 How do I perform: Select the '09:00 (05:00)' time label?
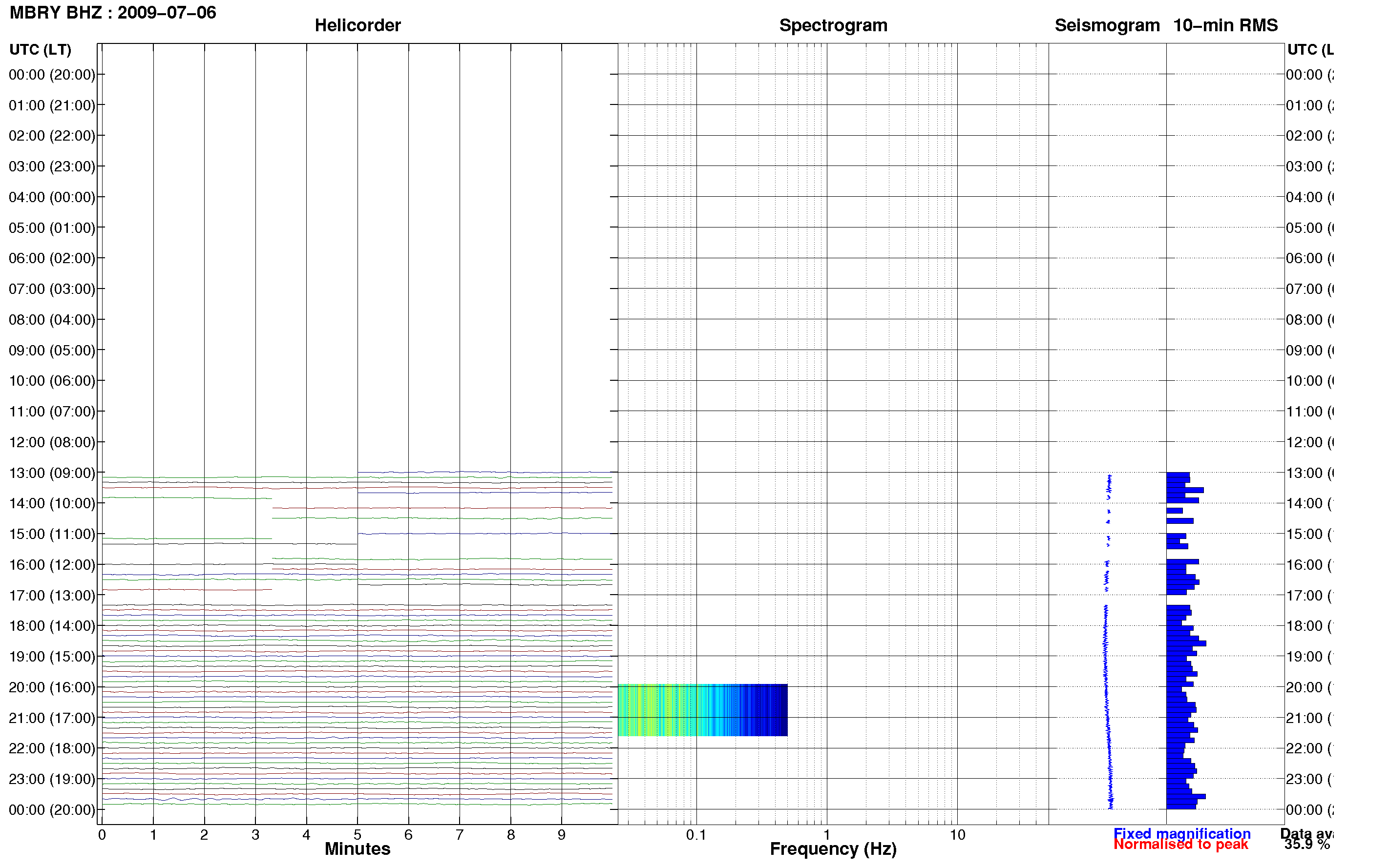[52, 350]
